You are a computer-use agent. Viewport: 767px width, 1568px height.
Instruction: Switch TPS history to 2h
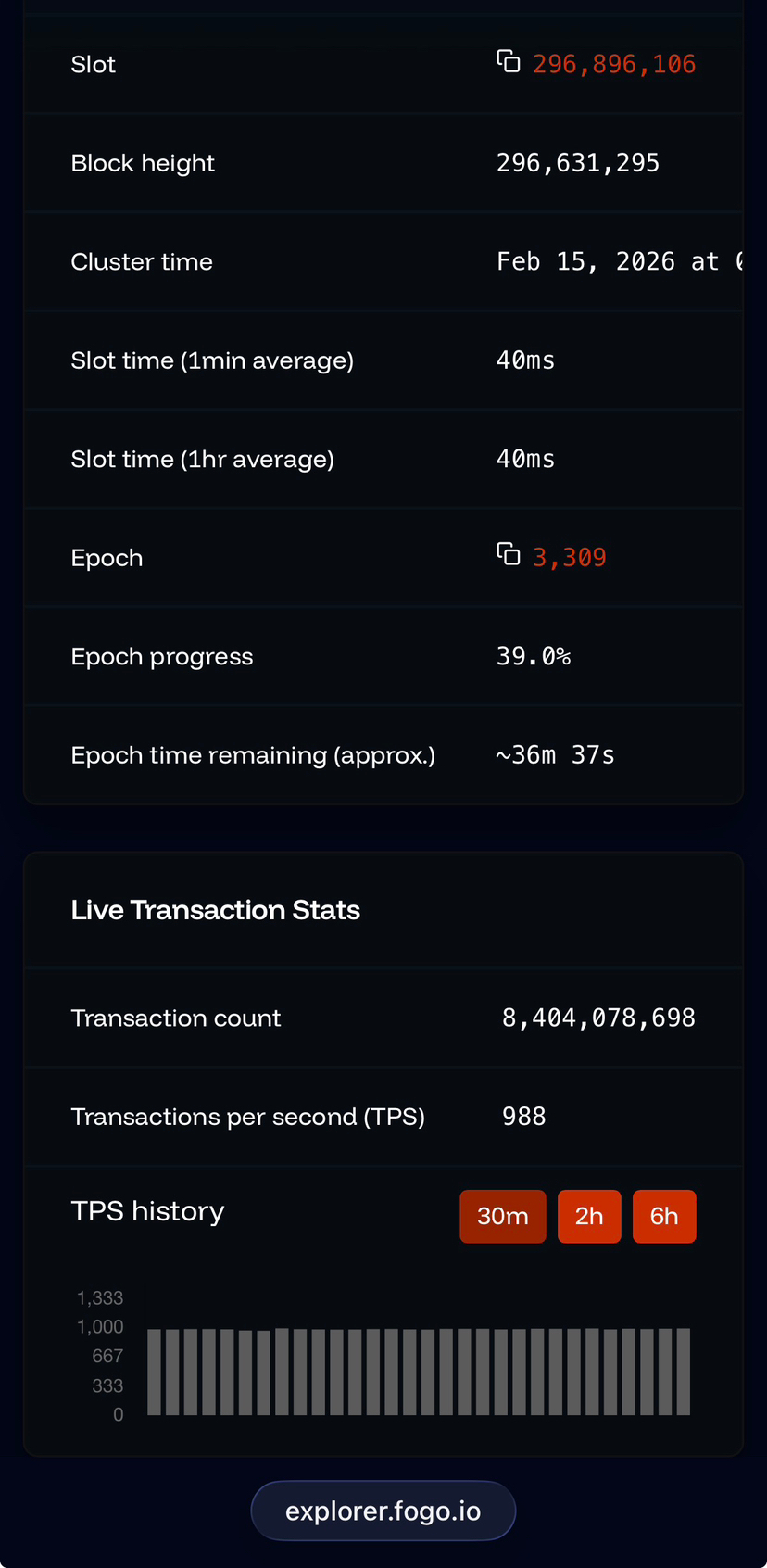(x=589, y=1216)
